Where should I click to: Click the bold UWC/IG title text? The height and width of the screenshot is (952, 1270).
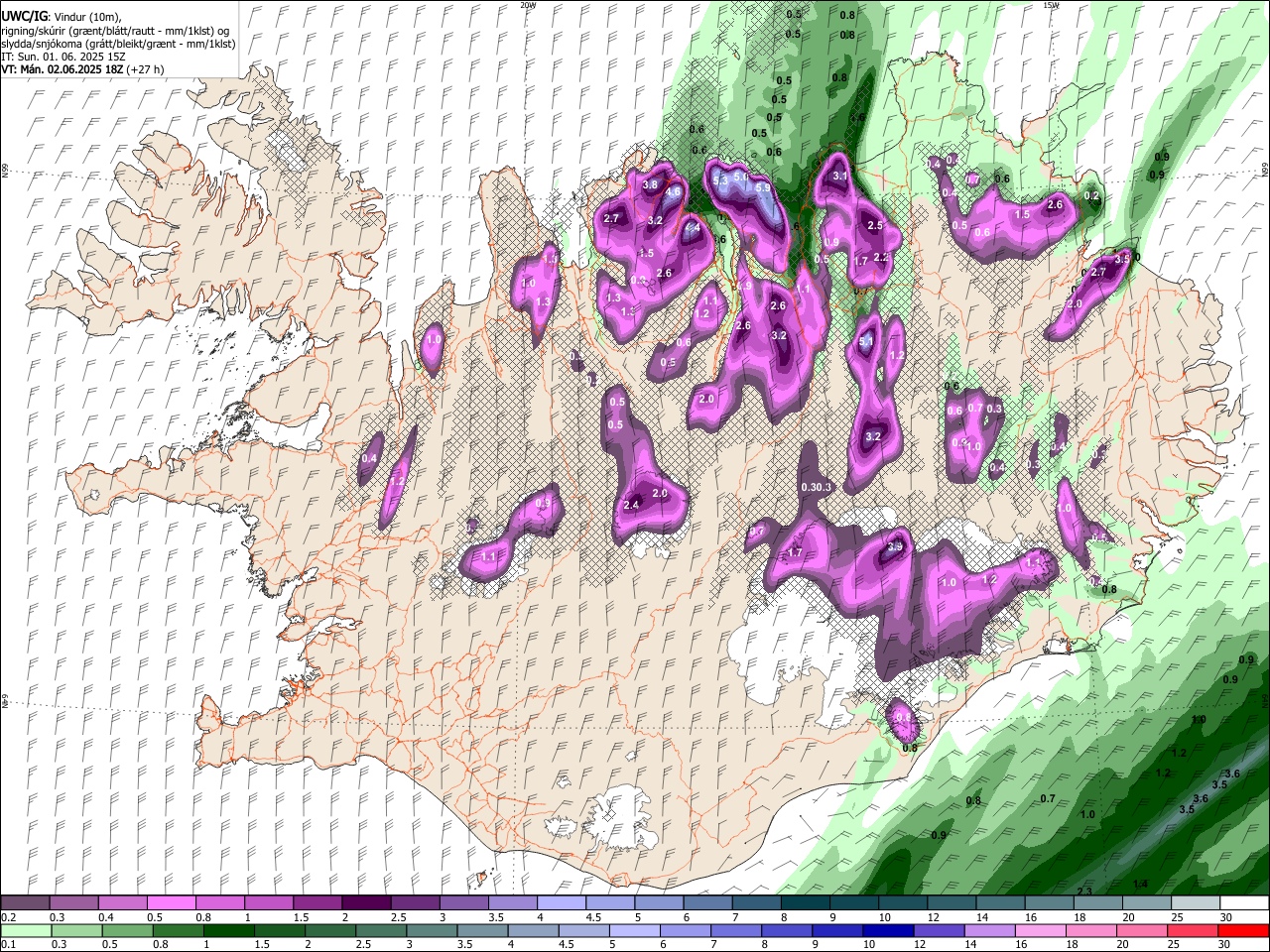24,17
